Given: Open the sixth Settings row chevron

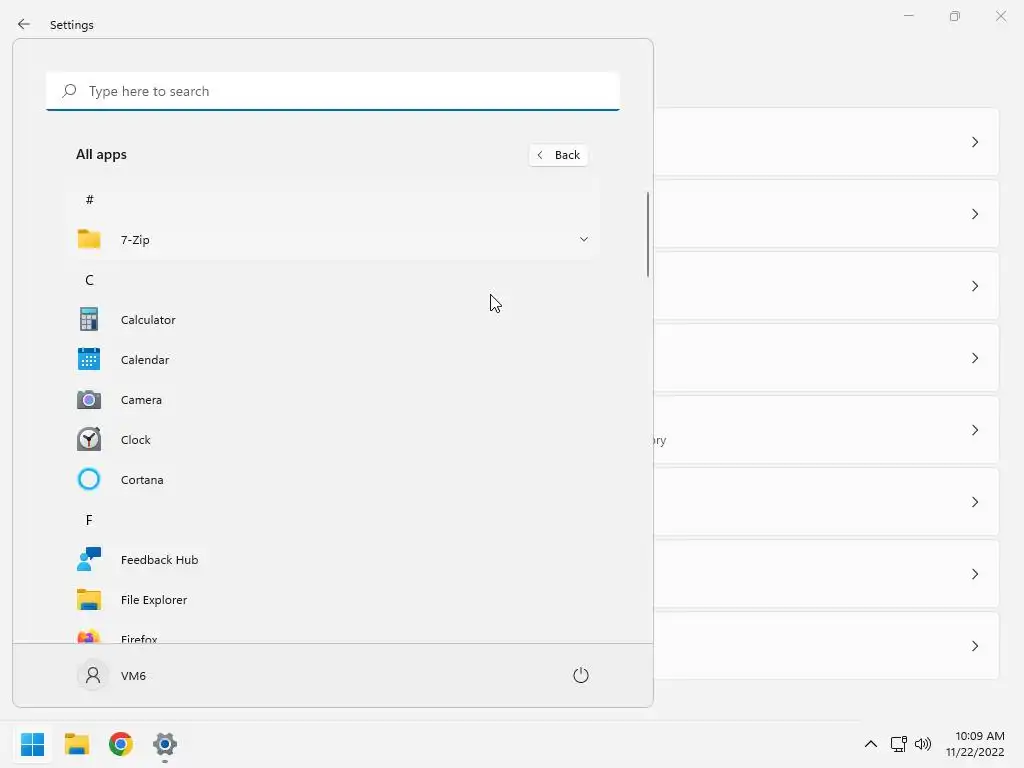Looking at the screenshot, I should click(975, 502).
